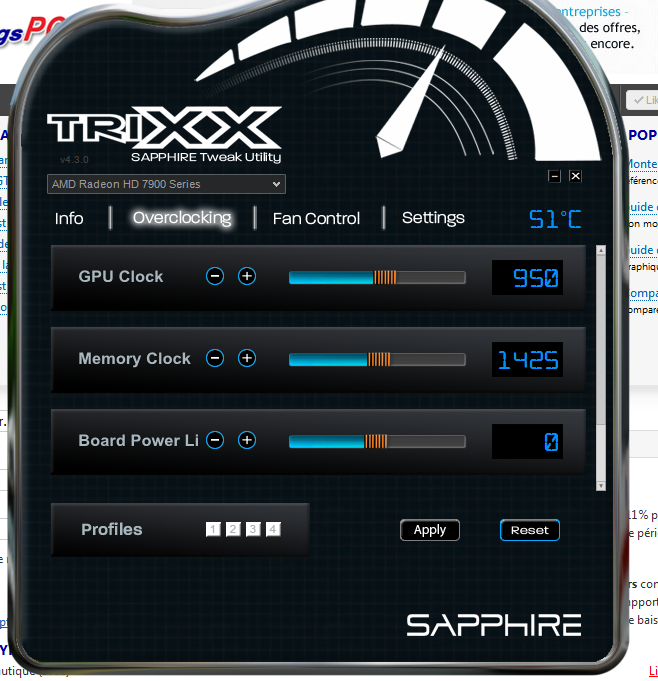The height and width of the screenshot is (681, 658).
Task: Open the Fan Control tab
Action: pos(316,218)
